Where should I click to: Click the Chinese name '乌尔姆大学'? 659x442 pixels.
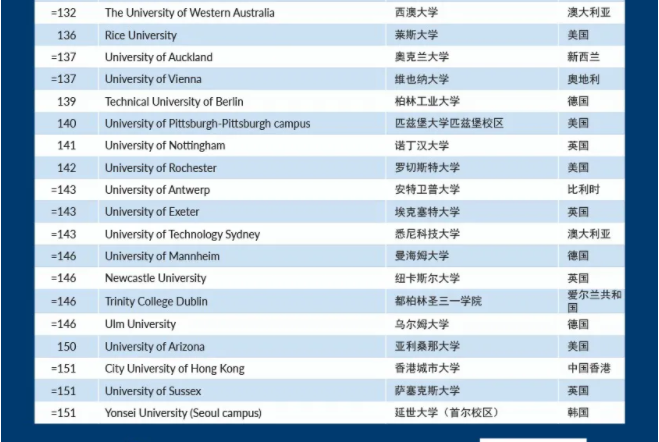tap(422, 324)
